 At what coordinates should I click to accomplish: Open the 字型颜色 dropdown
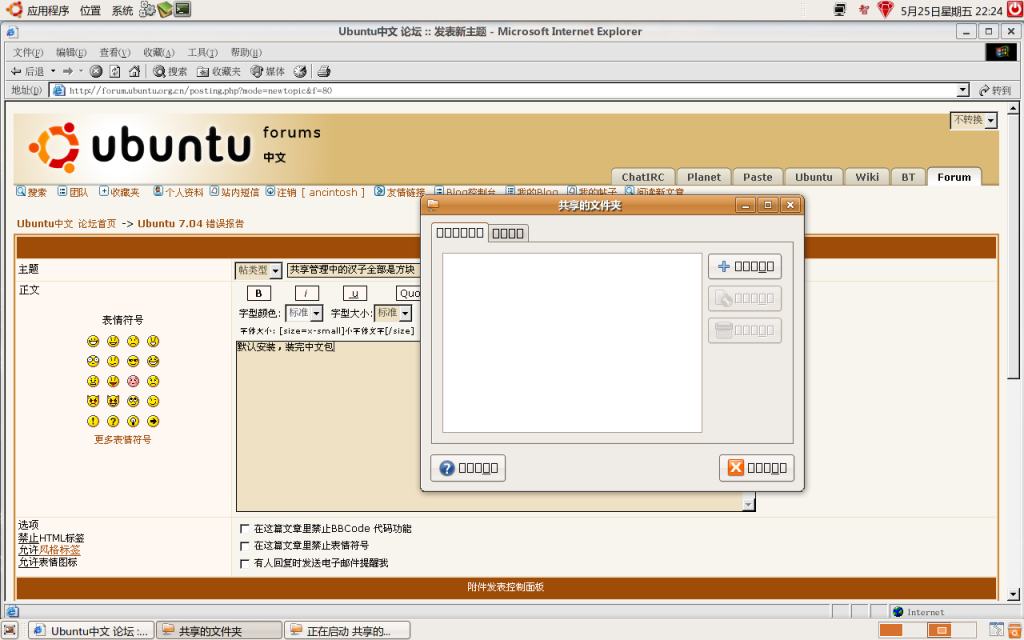coord(304,313)
